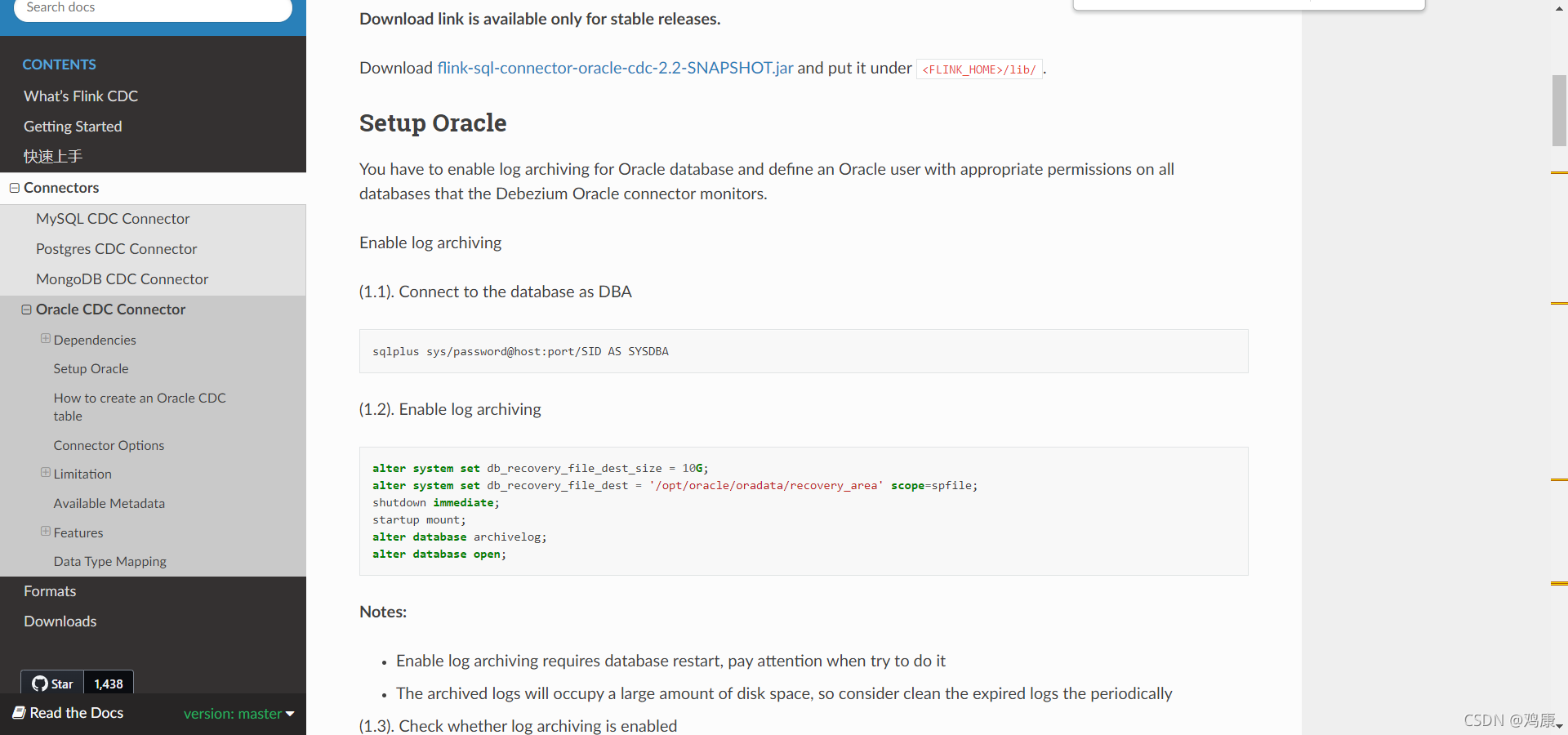
Task: Focus the Search docs input field
Action: (x=153, y=8)
